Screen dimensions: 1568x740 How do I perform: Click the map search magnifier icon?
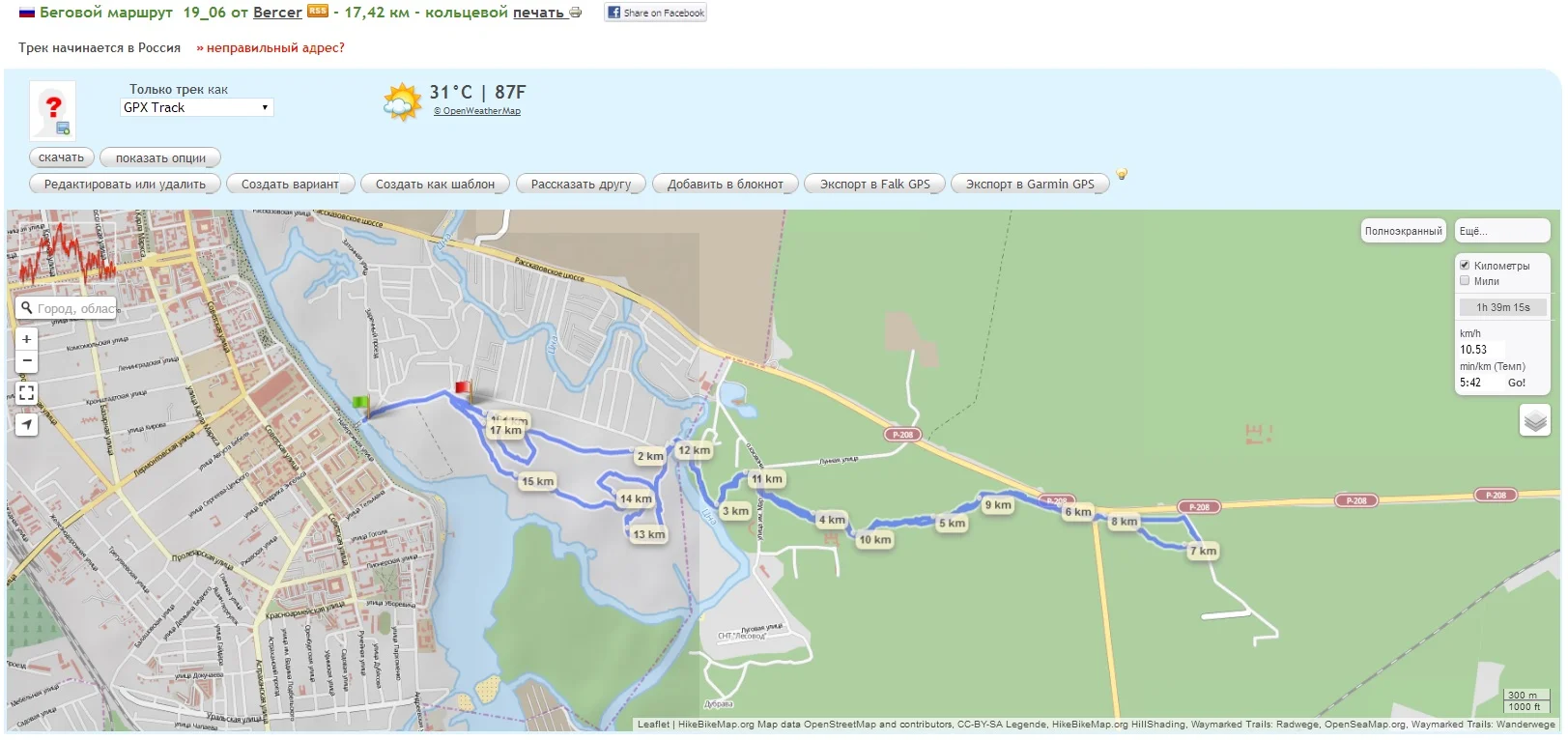point(27,308)
